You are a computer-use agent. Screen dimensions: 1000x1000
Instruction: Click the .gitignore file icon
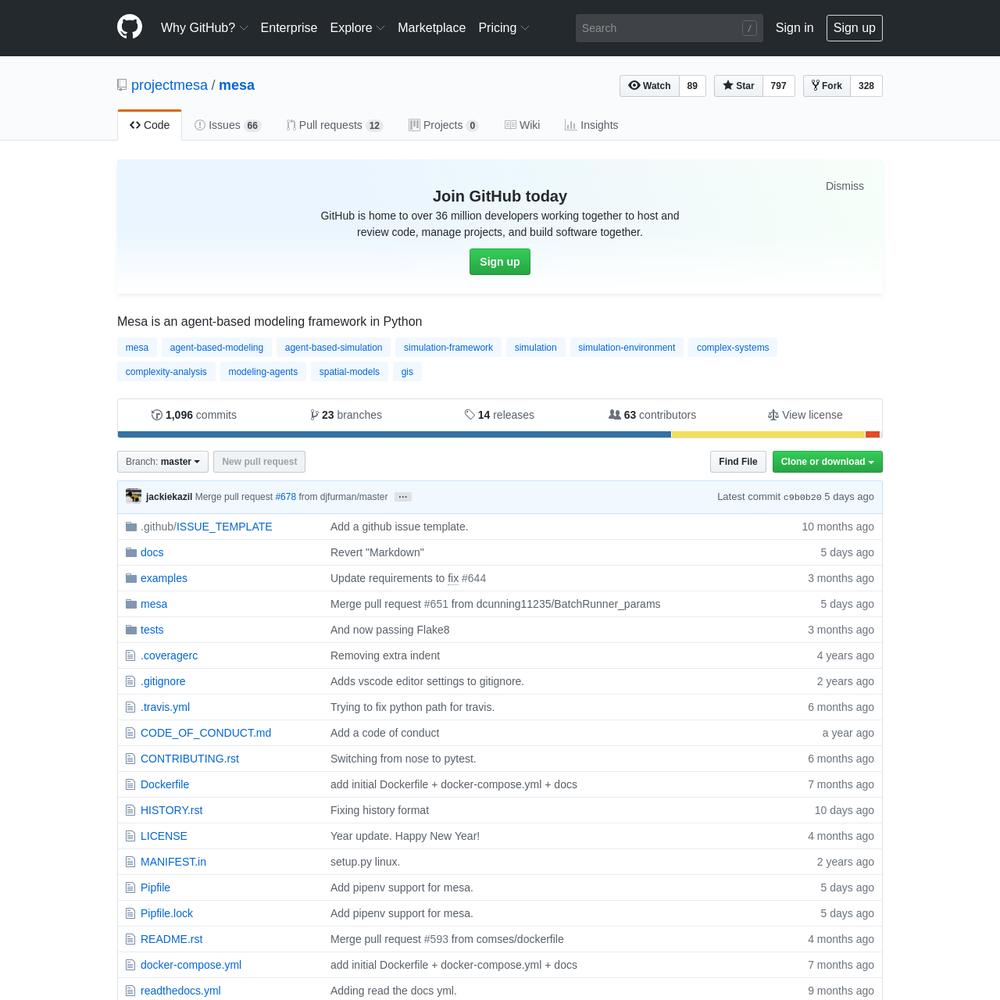coord(131,681)
